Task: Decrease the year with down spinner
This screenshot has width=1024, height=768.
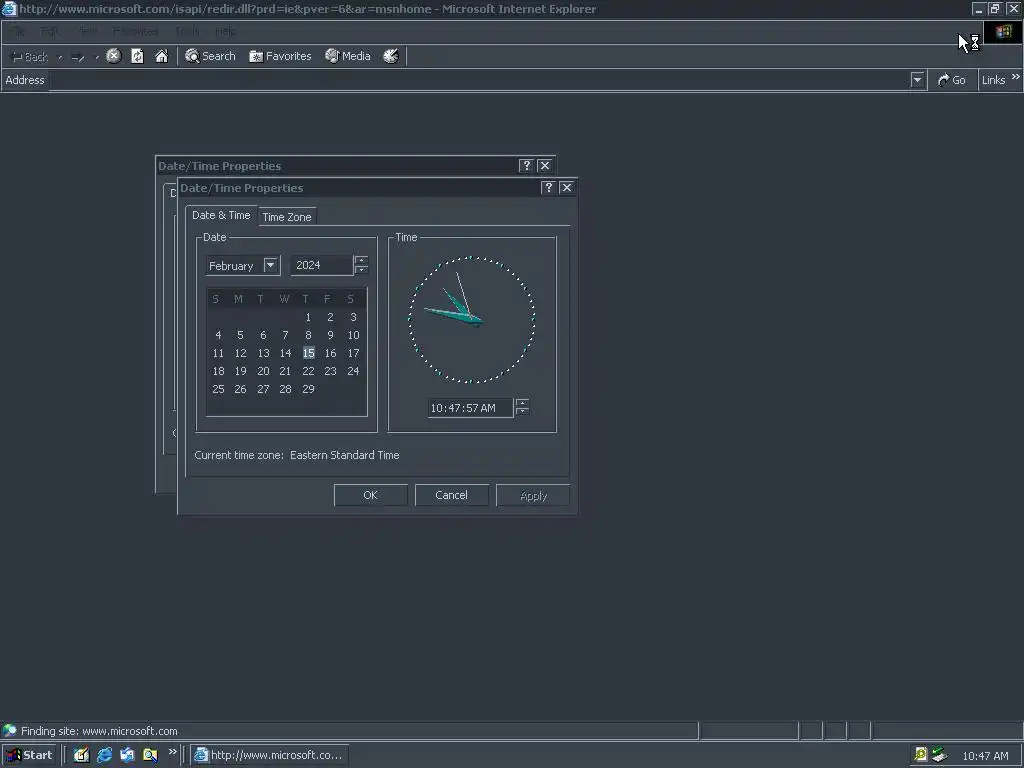Action: 360,269
